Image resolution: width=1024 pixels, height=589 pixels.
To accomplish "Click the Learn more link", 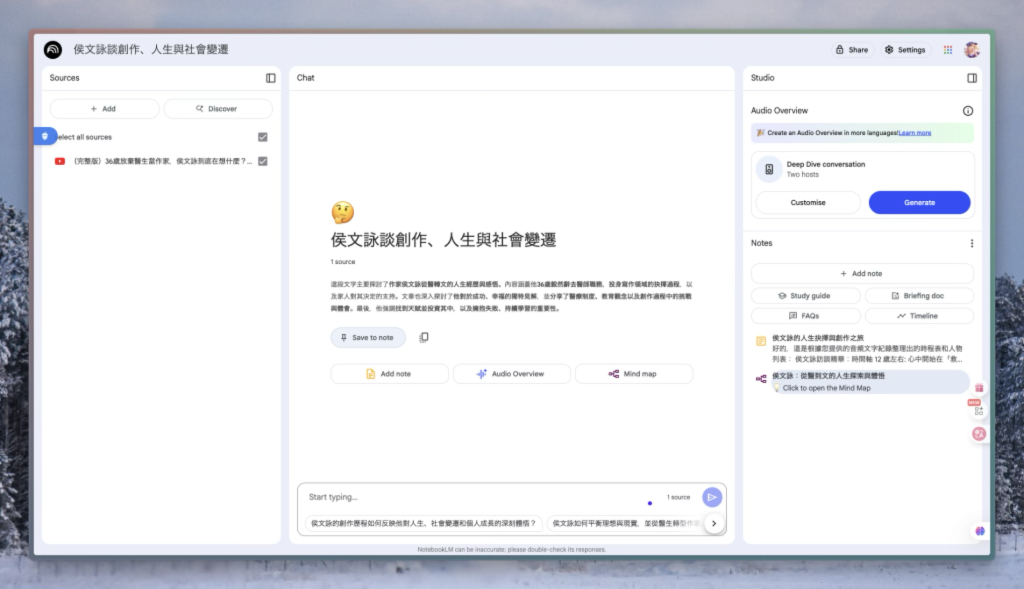I will pyautogui.click(x=915, y=133).
